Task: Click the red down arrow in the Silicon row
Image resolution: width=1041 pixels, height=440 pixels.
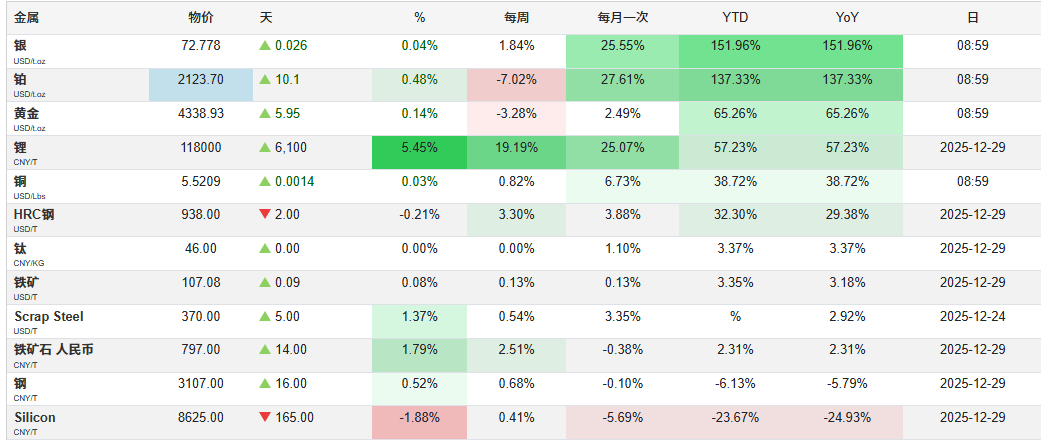Action: 265,418
